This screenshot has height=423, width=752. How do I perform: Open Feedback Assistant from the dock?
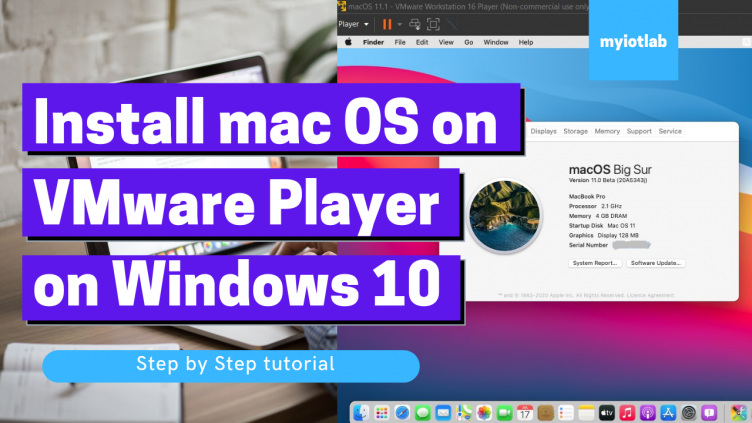(x=709, y=412)
